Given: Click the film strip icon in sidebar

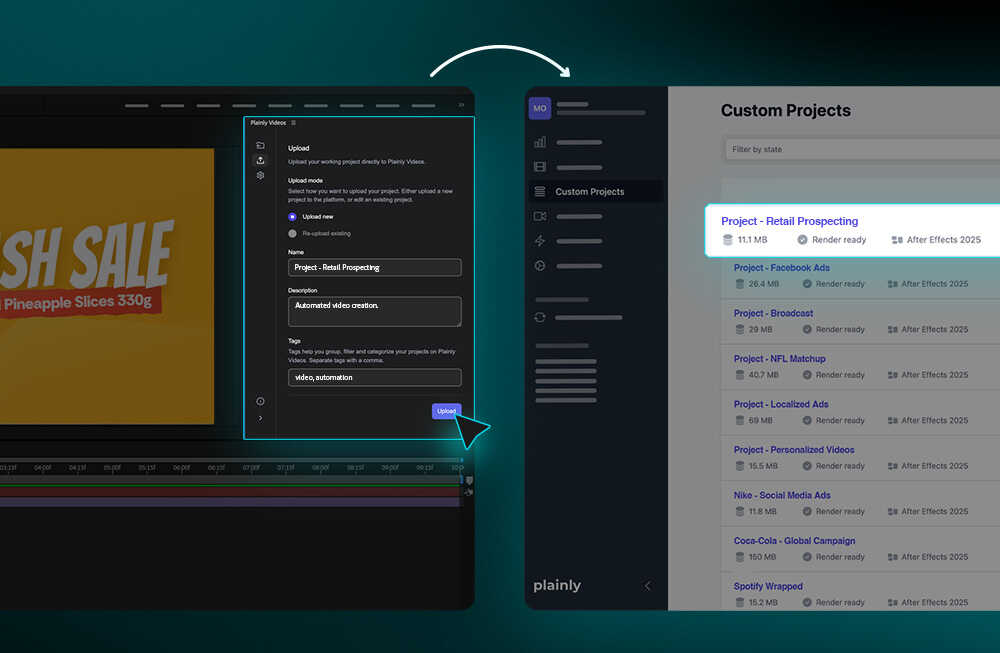Looking at the screenshot, I should coord(540,167).
